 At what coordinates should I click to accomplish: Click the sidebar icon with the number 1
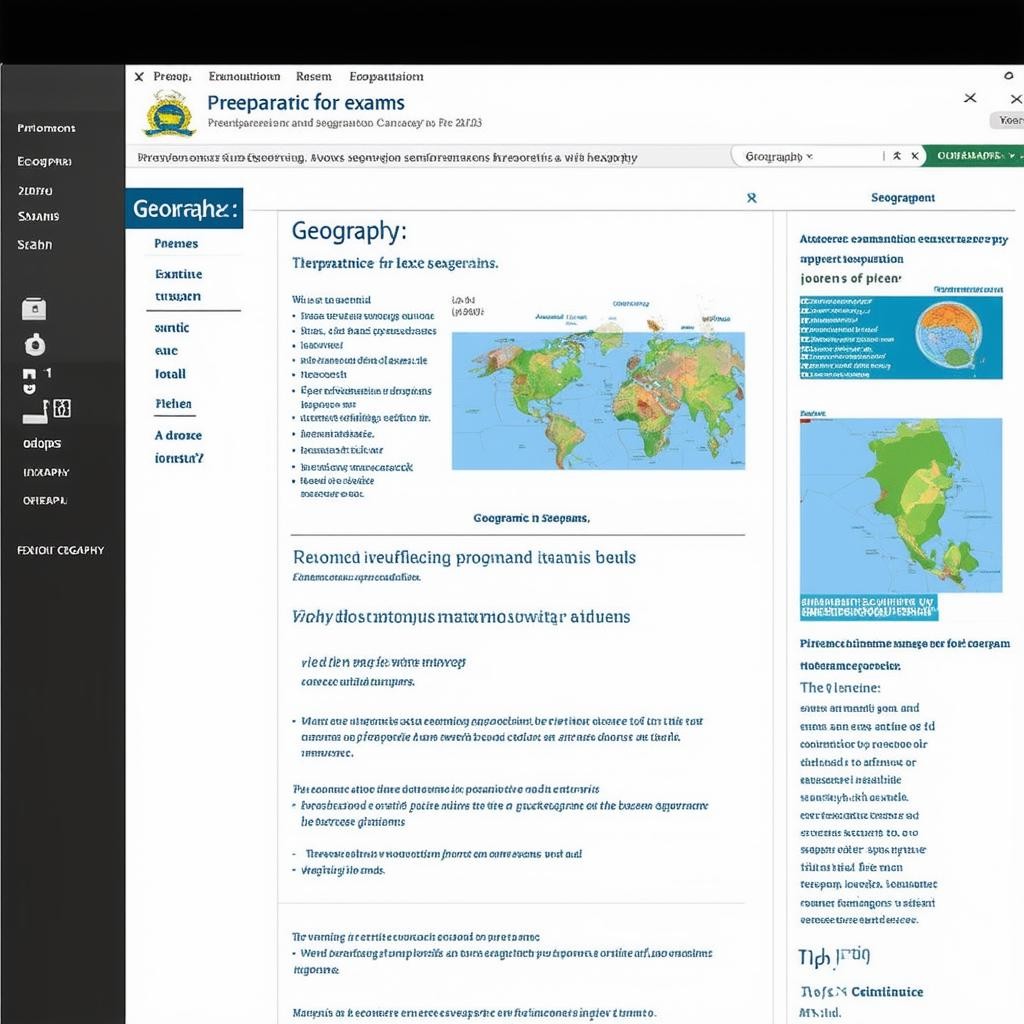(x=31, y=377)
